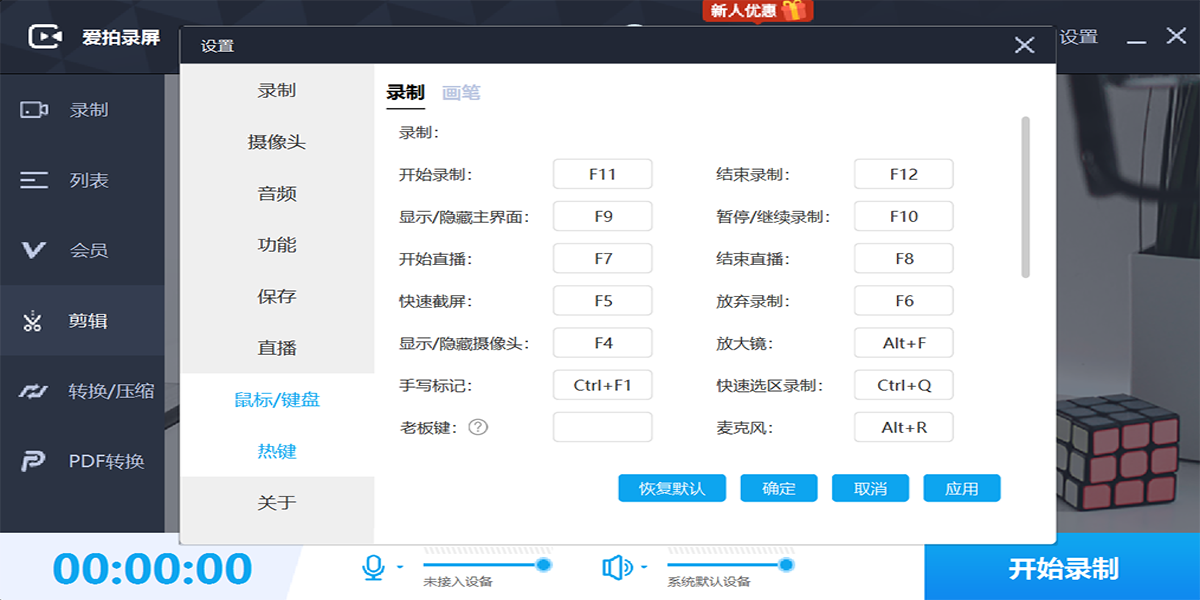This screenshot has height=600, width=1200.
Task: Expand the microphone device dropdown arrow
Action: [400, 568]
